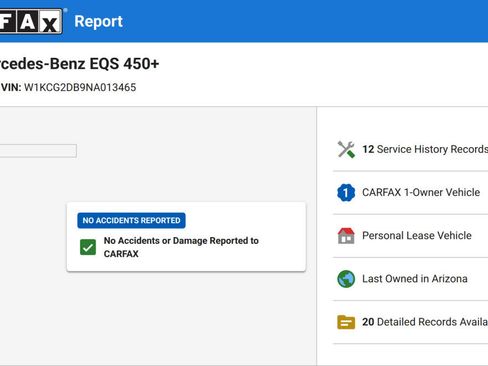
Task: Click the globe Last Owned icon
Action: [x=346, y=279]
